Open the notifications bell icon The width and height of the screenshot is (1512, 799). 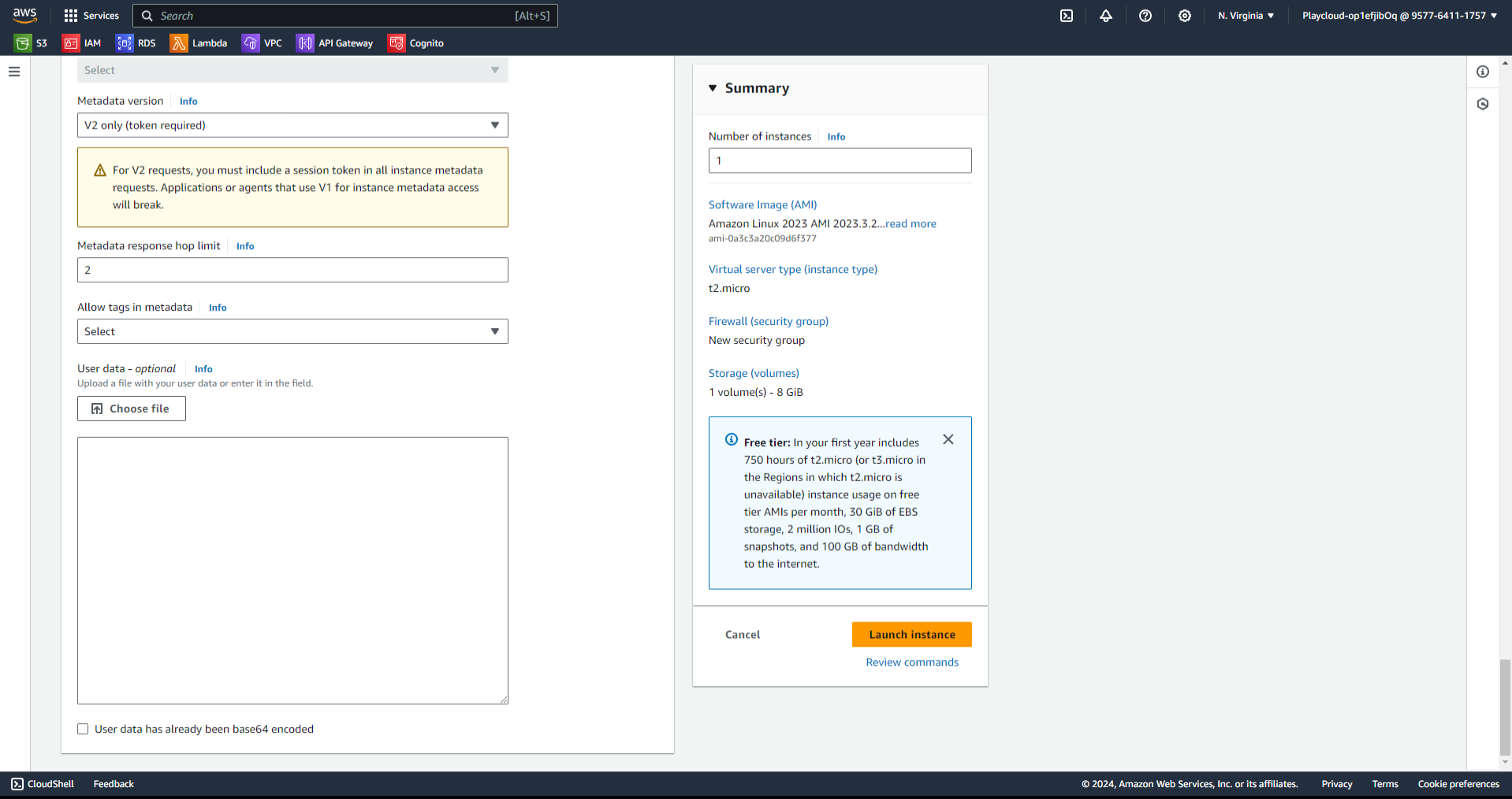pyautogui.click(x=1105, y=16)
